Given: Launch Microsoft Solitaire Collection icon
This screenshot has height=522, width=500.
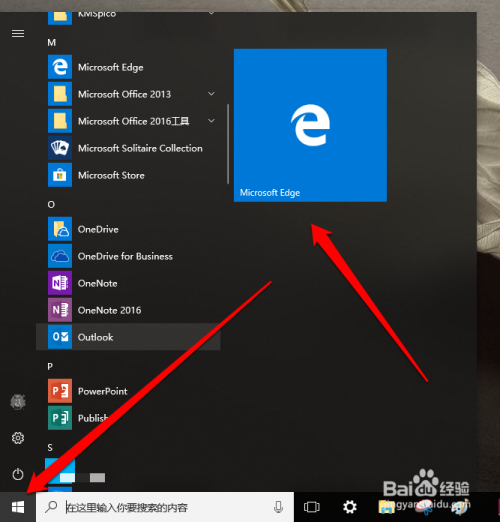Looking at the screenshot, I should [x=60, y=148].
